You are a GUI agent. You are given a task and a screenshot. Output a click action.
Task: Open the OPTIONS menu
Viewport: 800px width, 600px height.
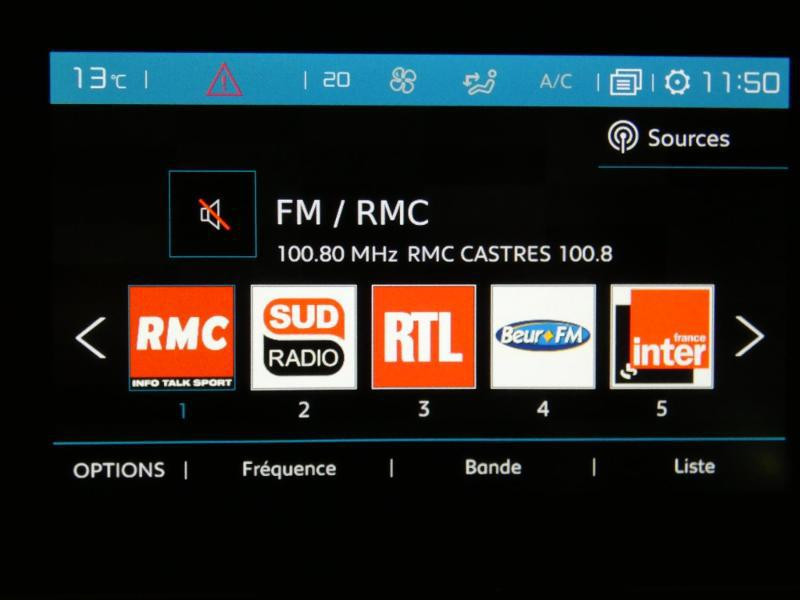pyautogui.click(x=119, y=470)
